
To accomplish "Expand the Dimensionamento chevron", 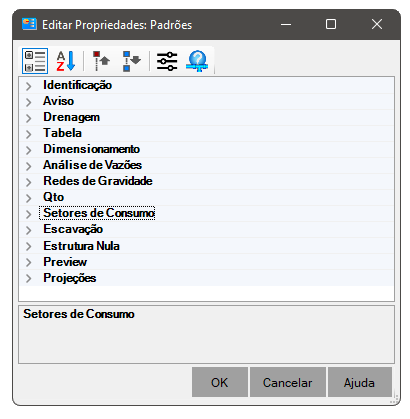I will (x=29, y=150).
